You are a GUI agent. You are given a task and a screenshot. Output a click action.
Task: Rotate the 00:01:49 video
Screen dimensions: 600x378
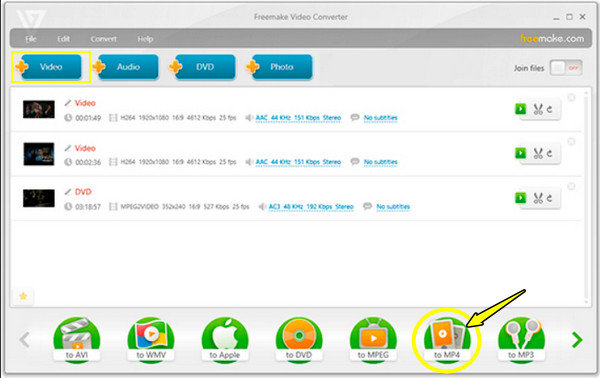pos(549,109)
